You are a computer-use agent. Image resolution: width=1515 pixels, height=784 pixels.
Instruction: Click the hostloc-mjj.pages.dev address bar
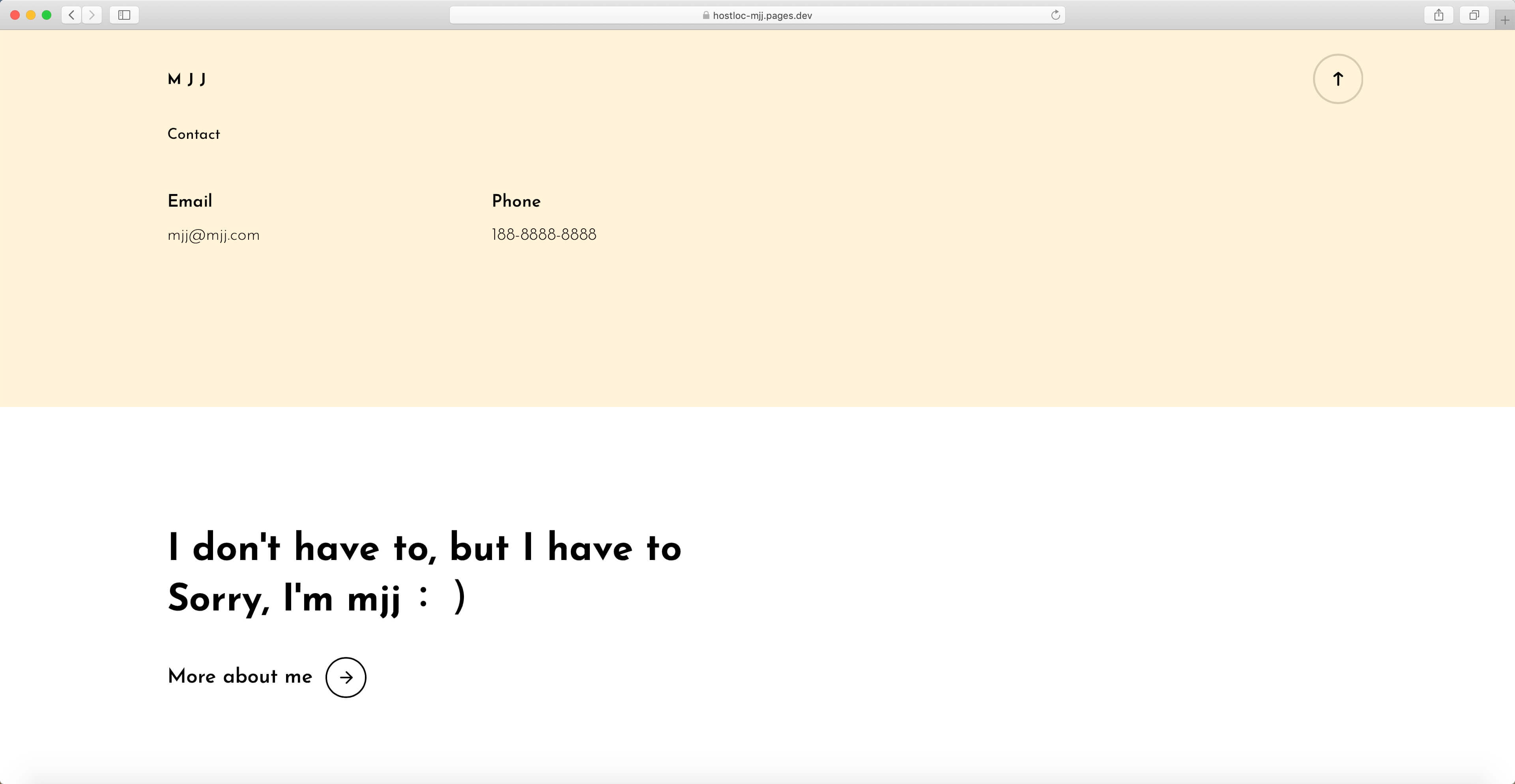(x=762, y=15)
